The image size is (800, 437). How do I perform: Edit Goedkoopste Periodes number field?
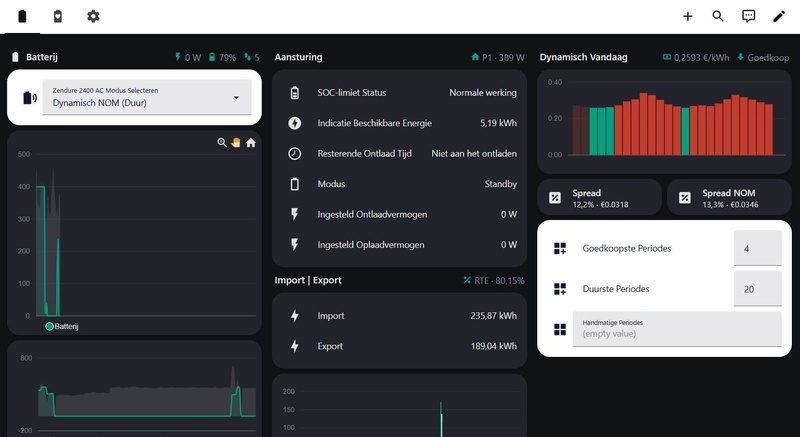click(758, 248)
